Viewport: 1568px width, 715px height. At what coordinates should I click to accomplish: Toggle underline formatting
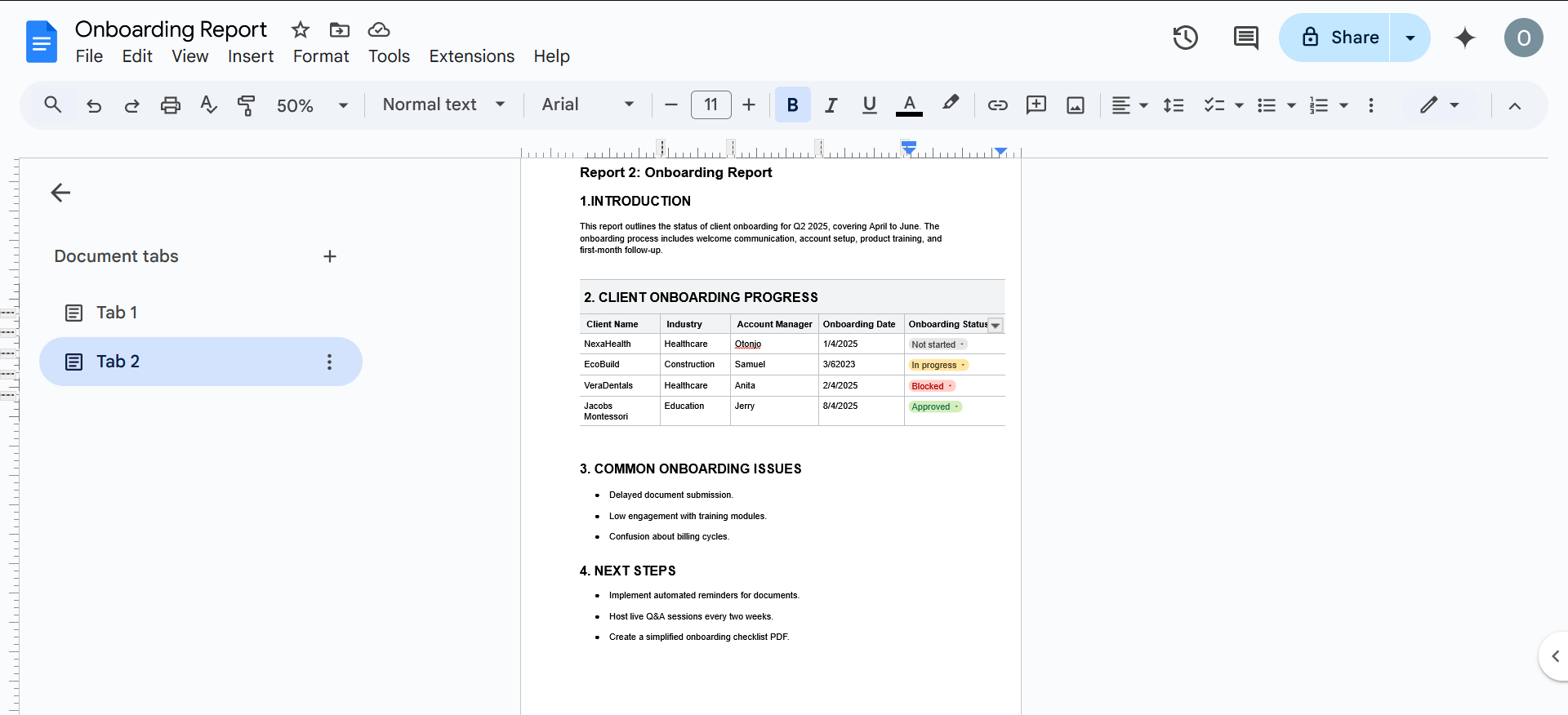pyautogui.click(x=870, y=104)
